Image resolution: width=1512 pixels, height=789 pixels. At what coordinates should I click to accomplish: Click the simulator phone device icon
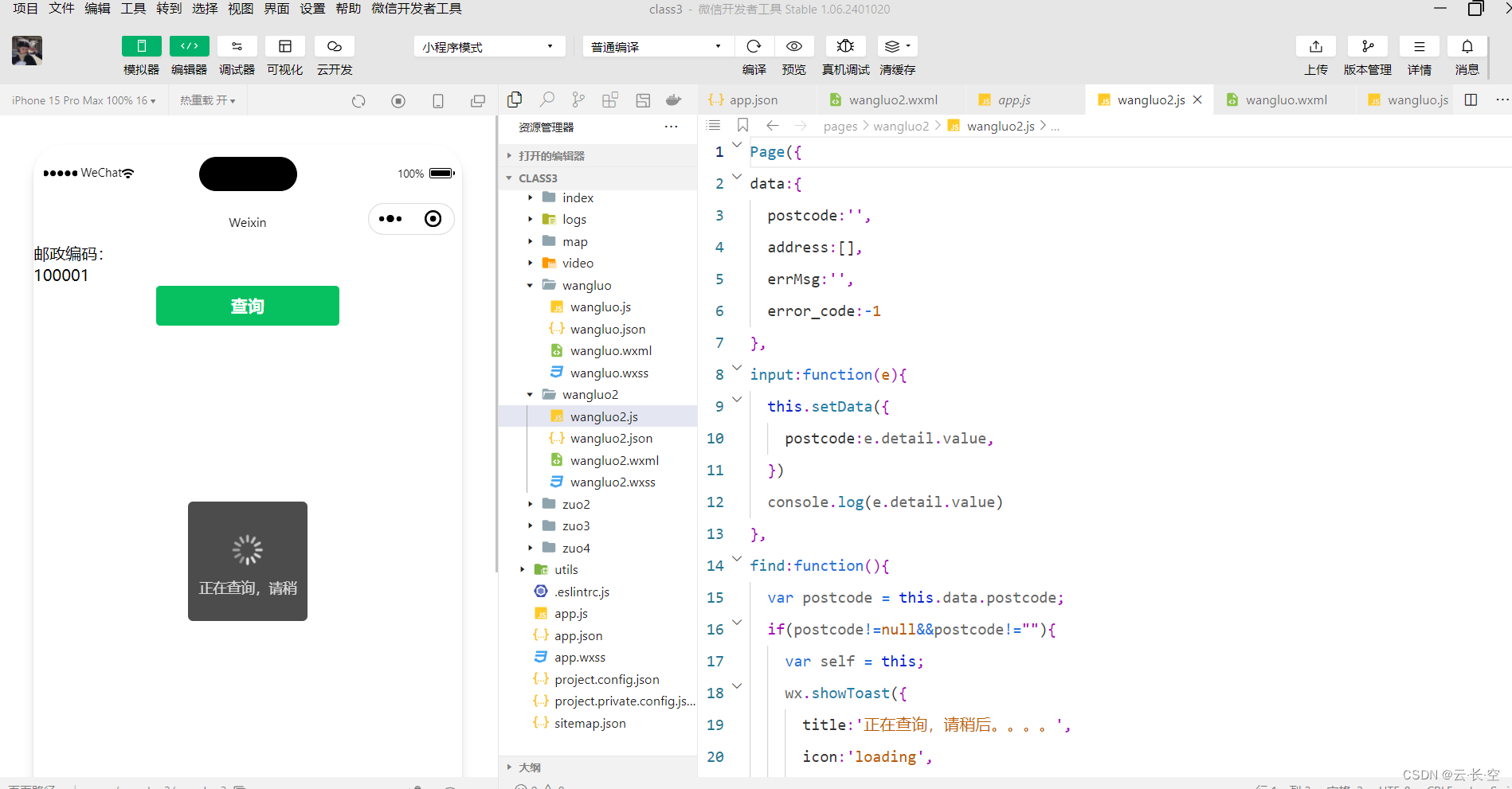click(438, 101)
